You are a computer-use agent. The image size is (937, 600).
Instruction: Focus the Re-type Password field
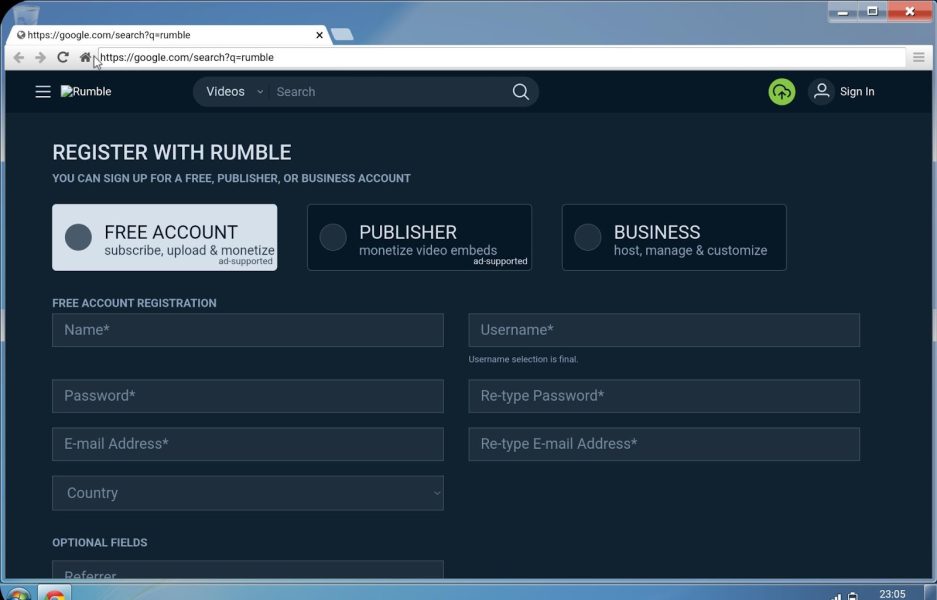[664, 396]
